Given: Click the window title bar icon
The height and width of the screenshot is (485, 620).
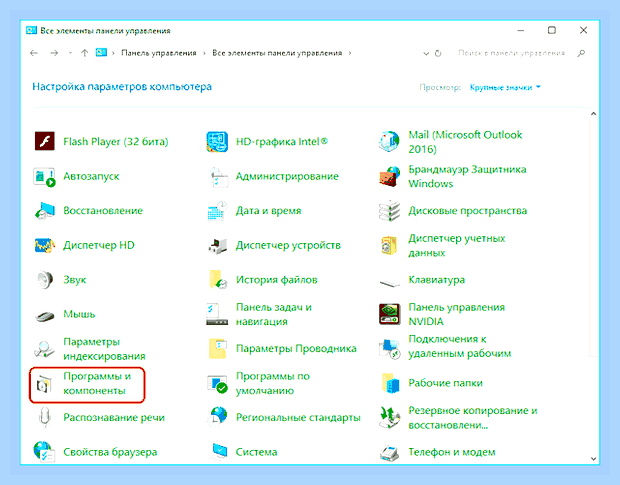Looking at the screenshot, I should pos(31,30).
